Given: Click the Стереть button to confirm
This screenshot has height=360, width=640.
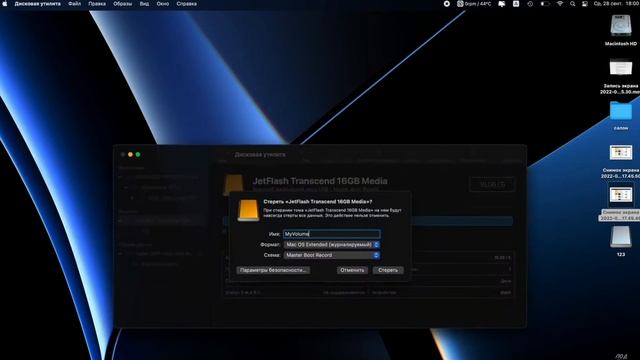Looking at the screenshot, I should point(388,270).
